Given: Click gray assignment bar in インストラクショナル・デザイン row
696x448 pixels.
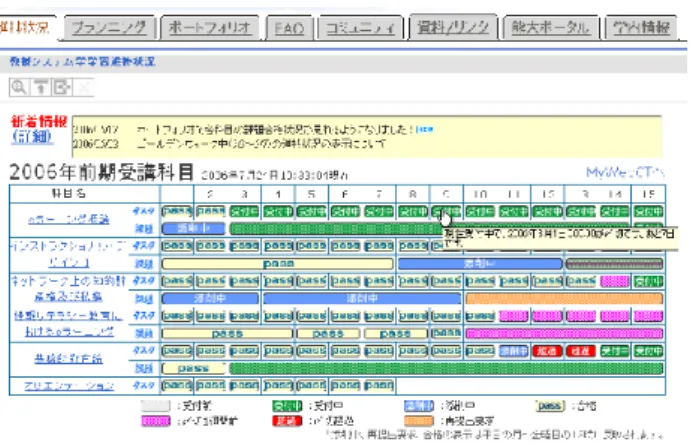Looking at the screenshot, I should click(614, 264).
